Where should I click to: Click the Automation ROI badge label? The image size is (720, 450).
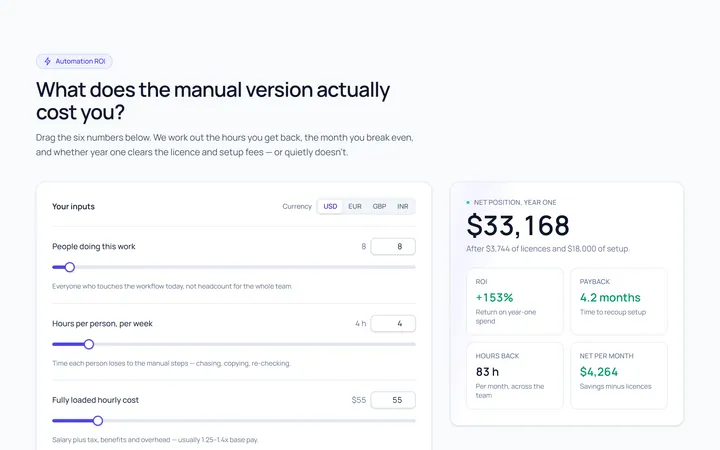click(80, 61)
